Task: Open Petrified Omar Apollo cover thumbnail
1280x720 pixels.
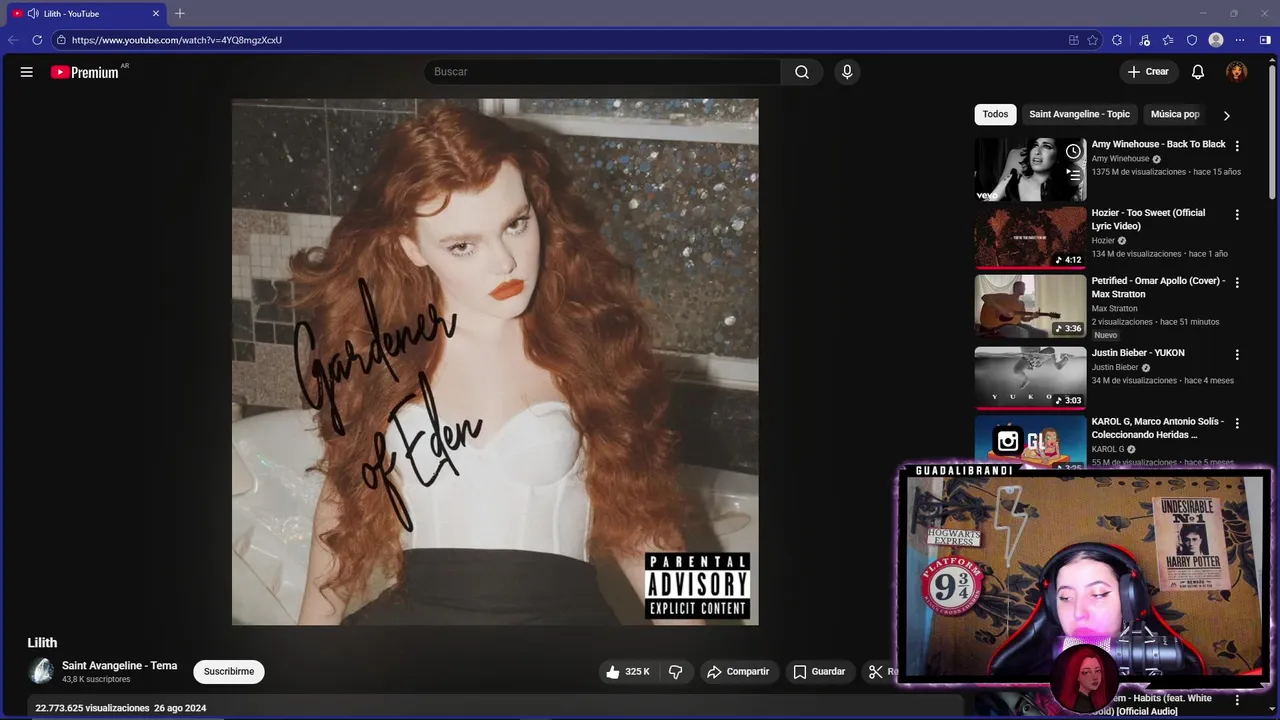Action: 1030,306
